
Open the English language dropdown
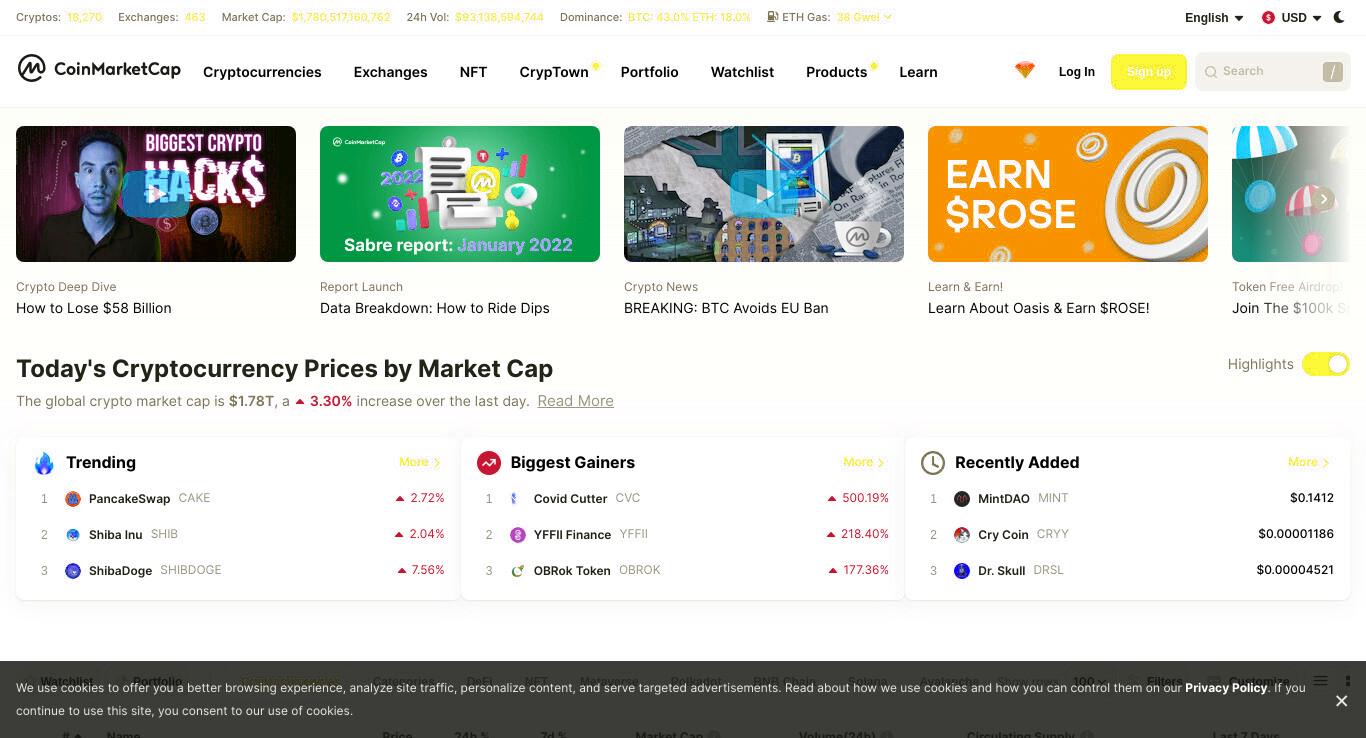coord(1214,18)
